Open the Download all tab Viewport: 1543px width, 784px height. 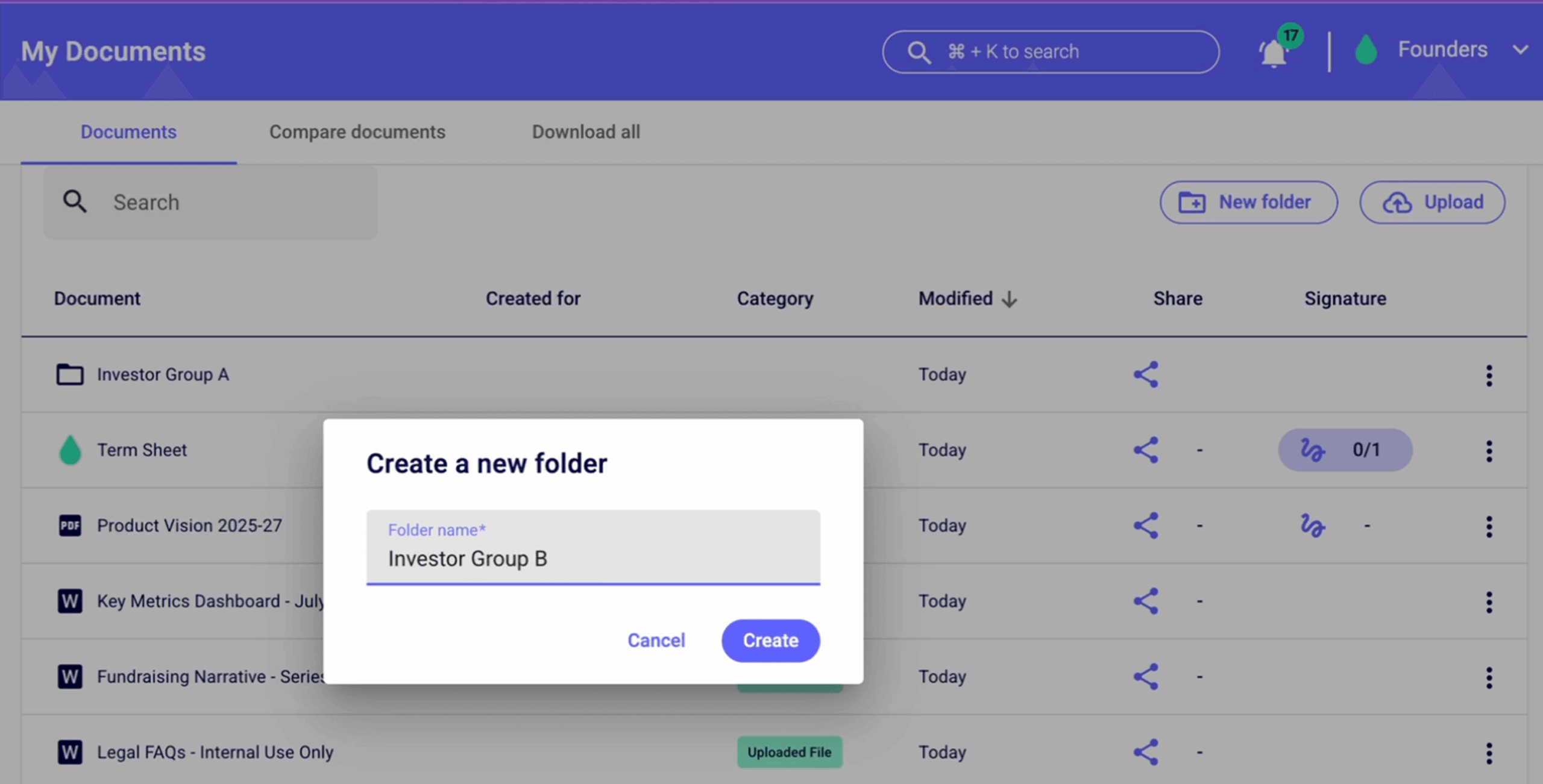(x=586, y=132)
